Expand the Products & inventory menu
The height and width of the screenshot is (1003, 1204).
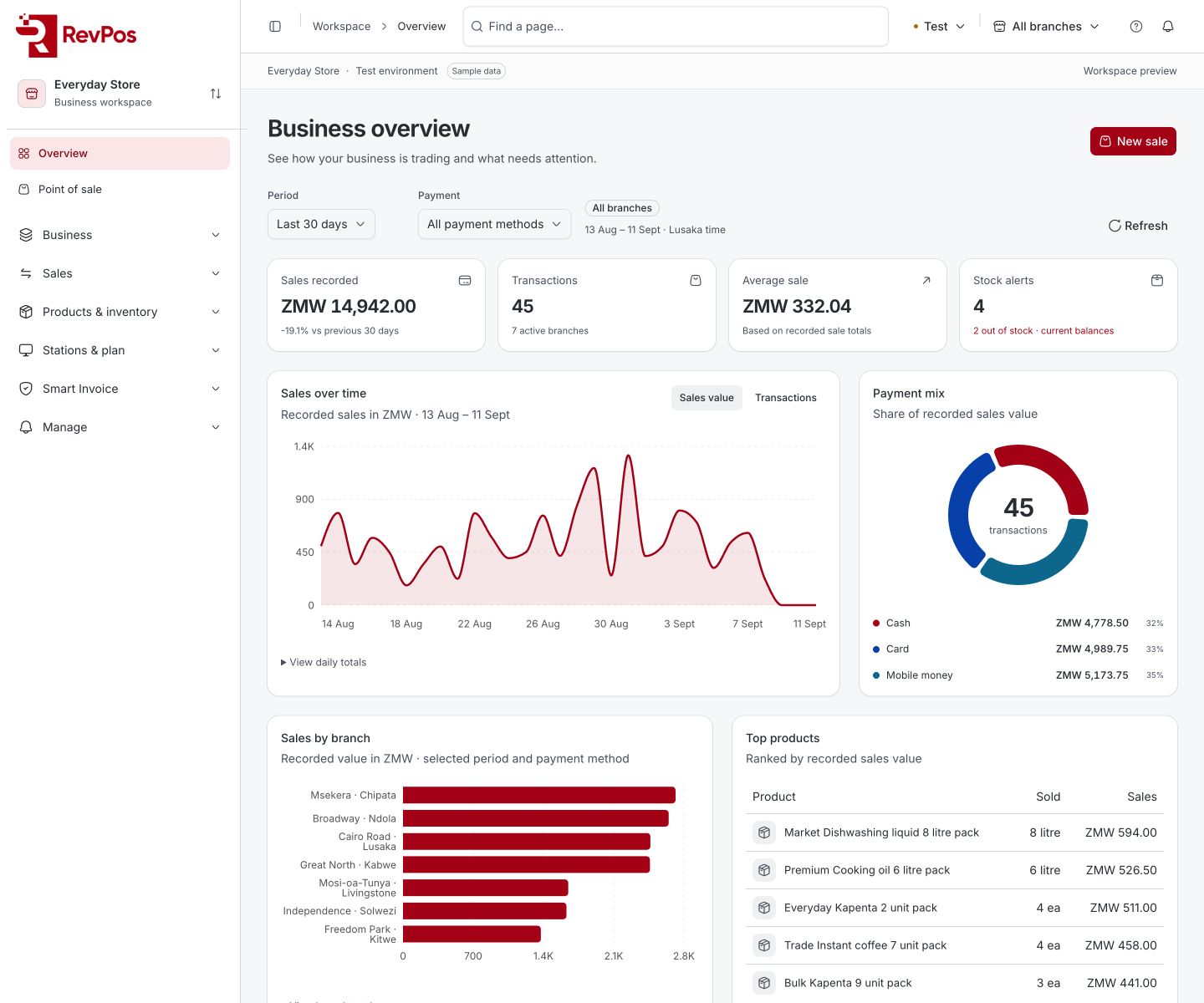tap(120, 312)
